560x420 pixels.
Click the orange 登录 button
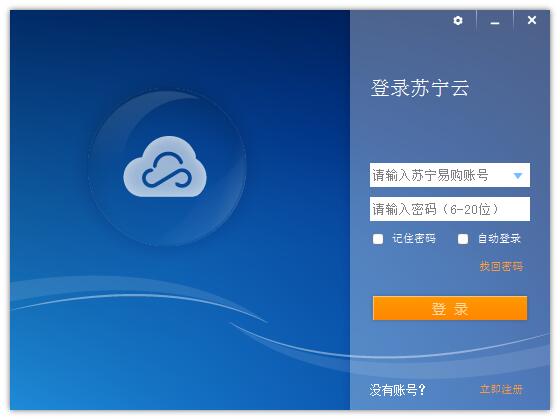pos(450,308)
